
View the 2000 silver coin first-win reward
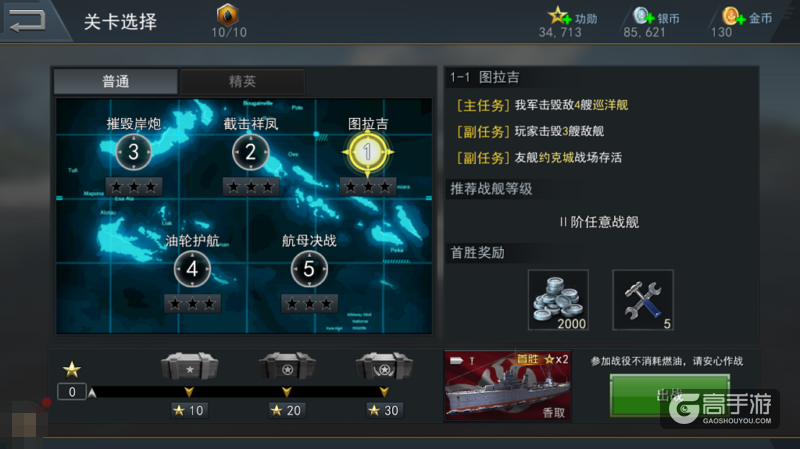(x=558, y=300)
